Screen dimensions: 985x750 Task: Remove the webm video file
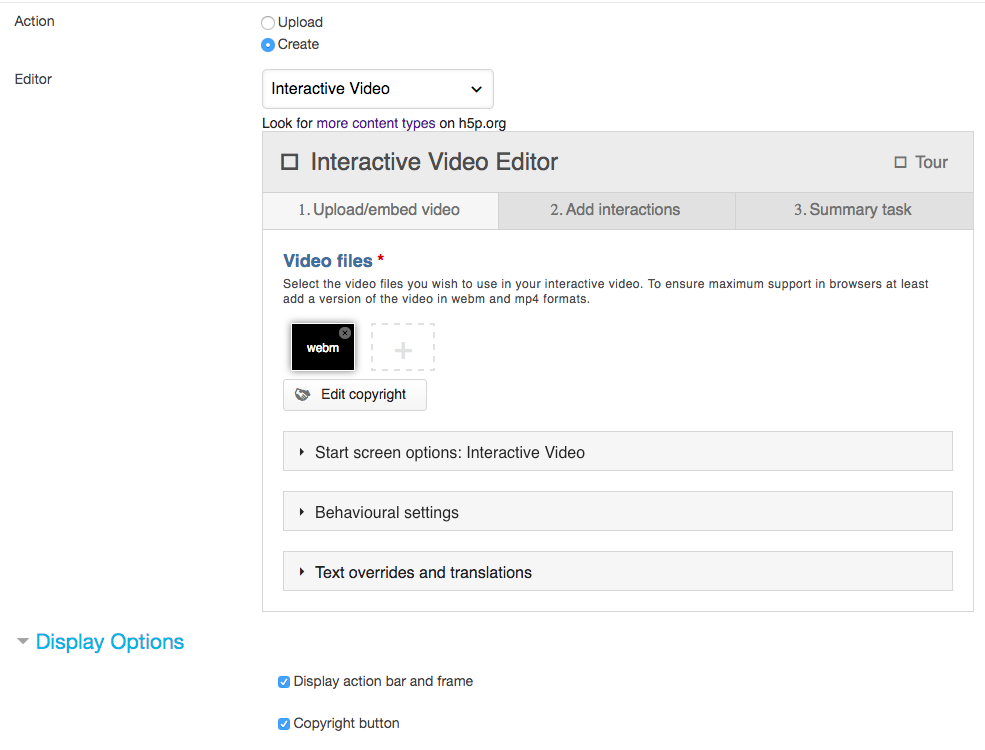click(345, 333)
